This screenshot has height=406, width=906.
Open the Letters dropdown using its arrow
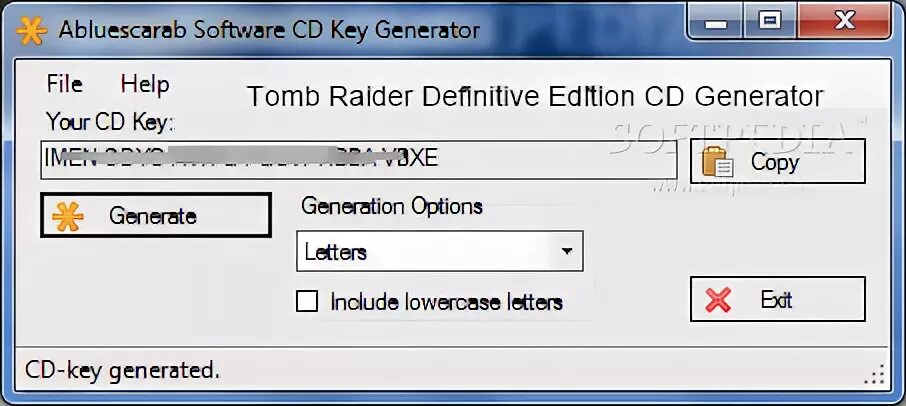(x=567, y=251)
